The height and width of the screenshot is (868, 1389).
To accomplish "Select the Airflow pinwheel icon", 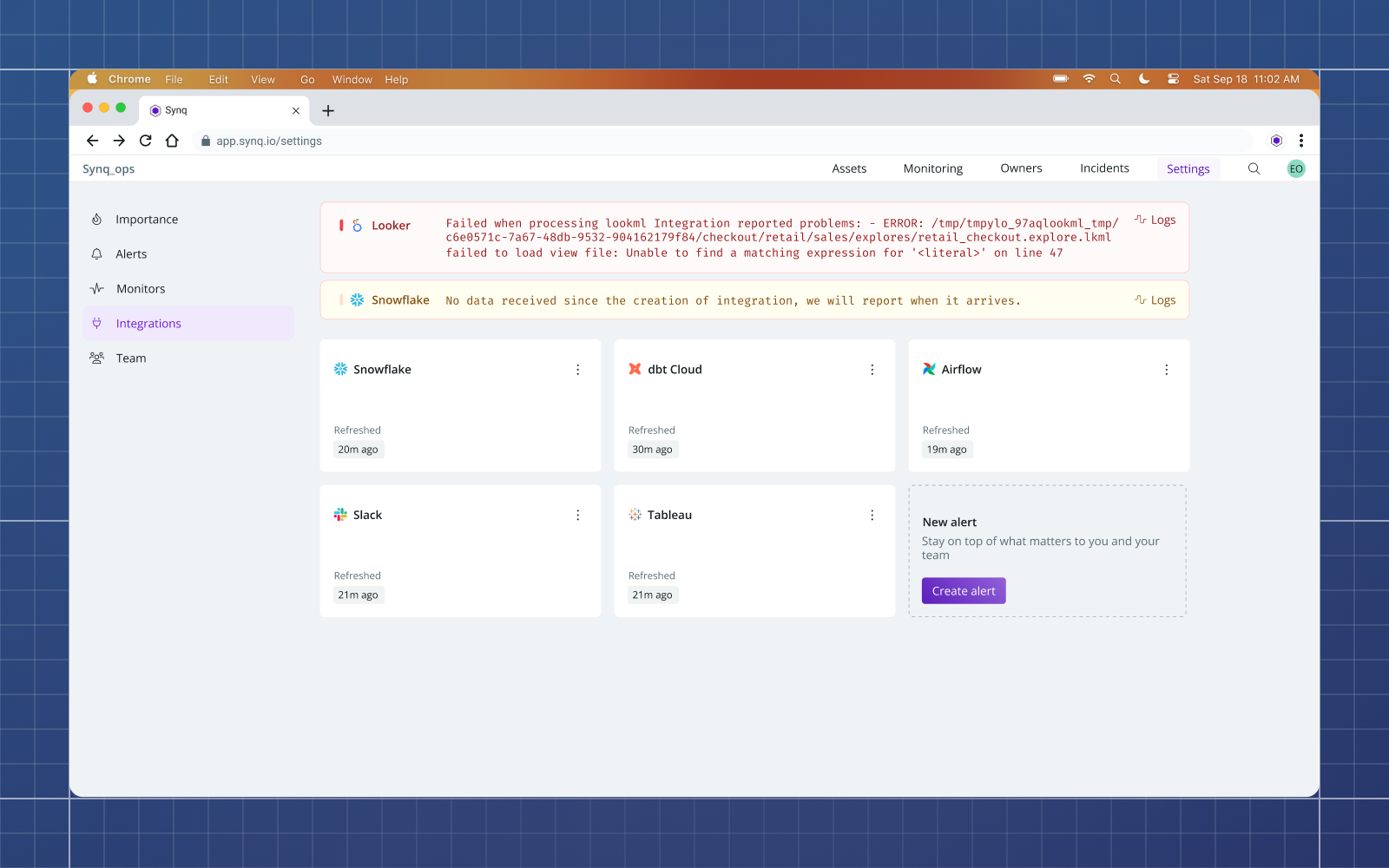I will tap(929, 369).
